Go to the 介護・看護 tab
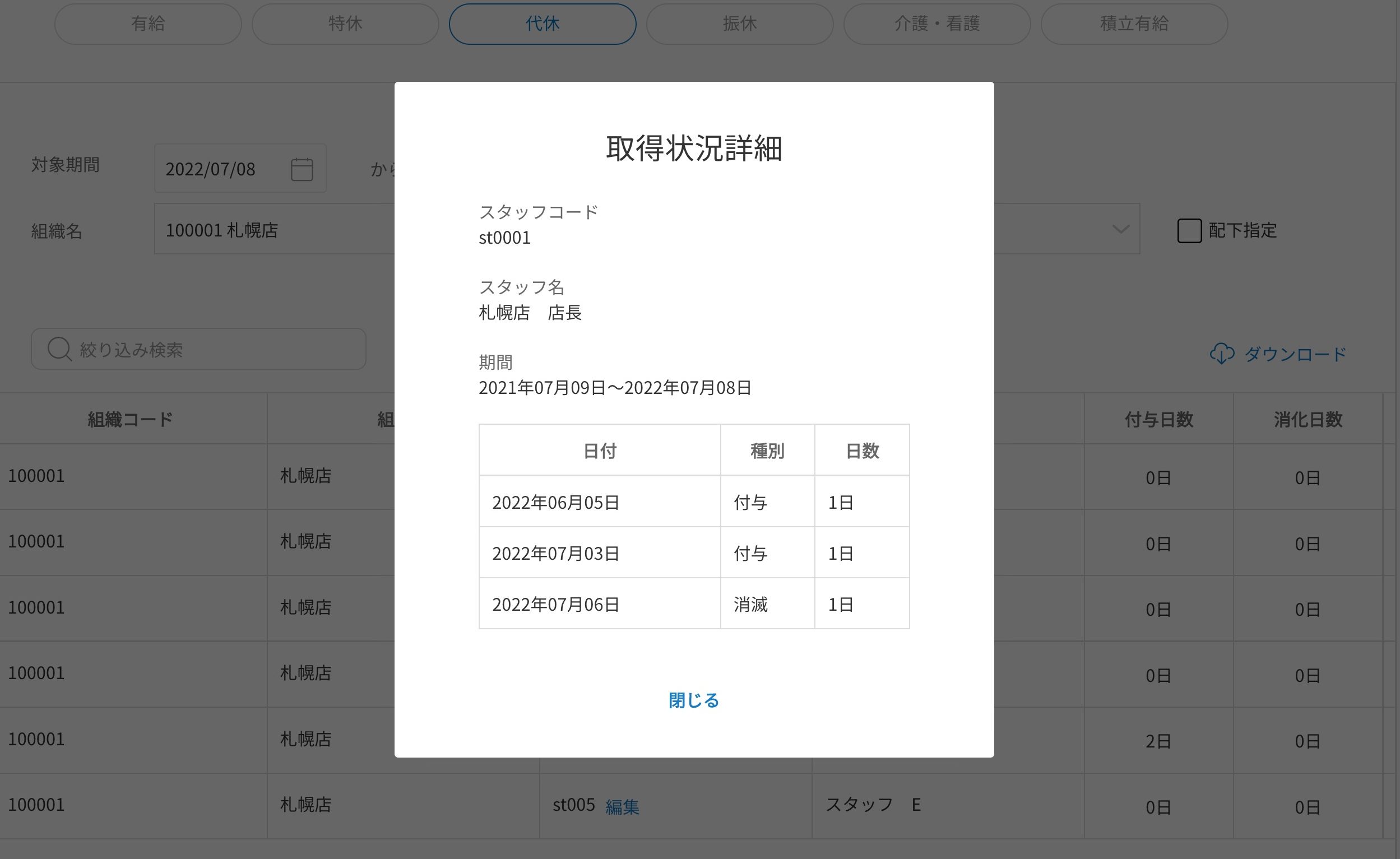Screen dimensions: 1400x859 937,24
